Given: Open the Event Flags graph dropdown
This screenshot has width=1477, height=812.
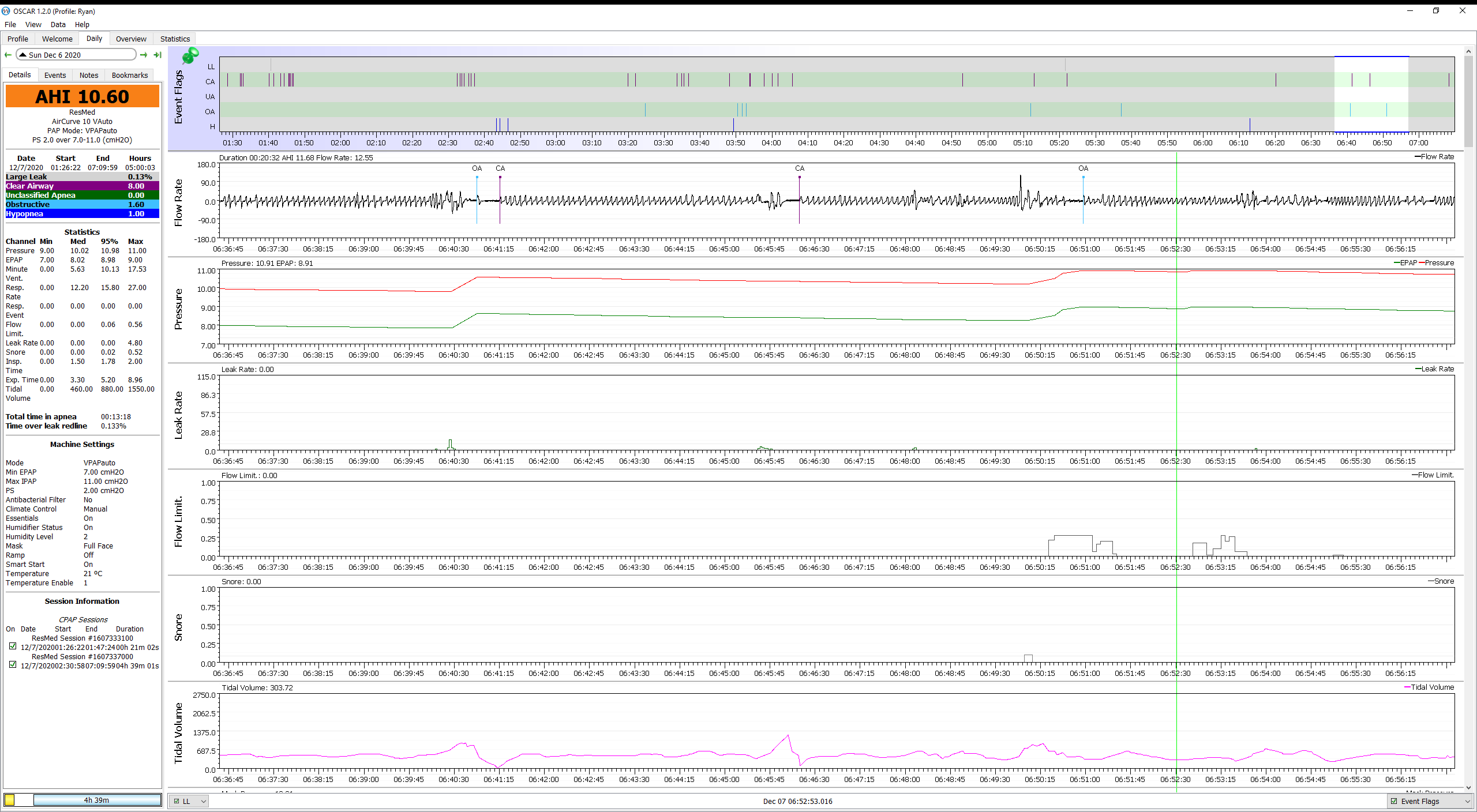Looking at the screenshot, I should click(x=1430, y=801).
